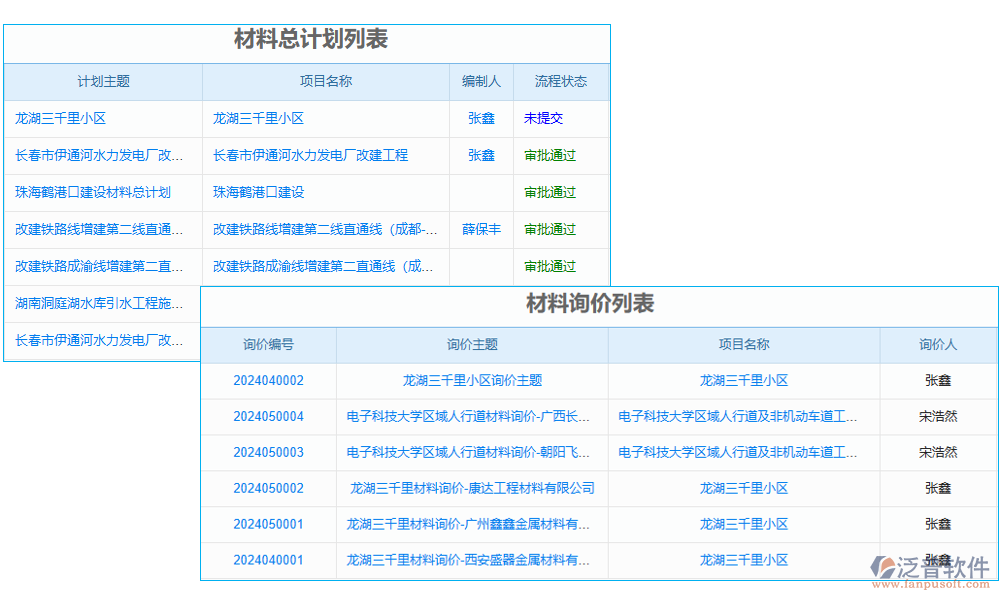Select the 计划主题 column header
The image size is (1000, 600).
(103, 82)
